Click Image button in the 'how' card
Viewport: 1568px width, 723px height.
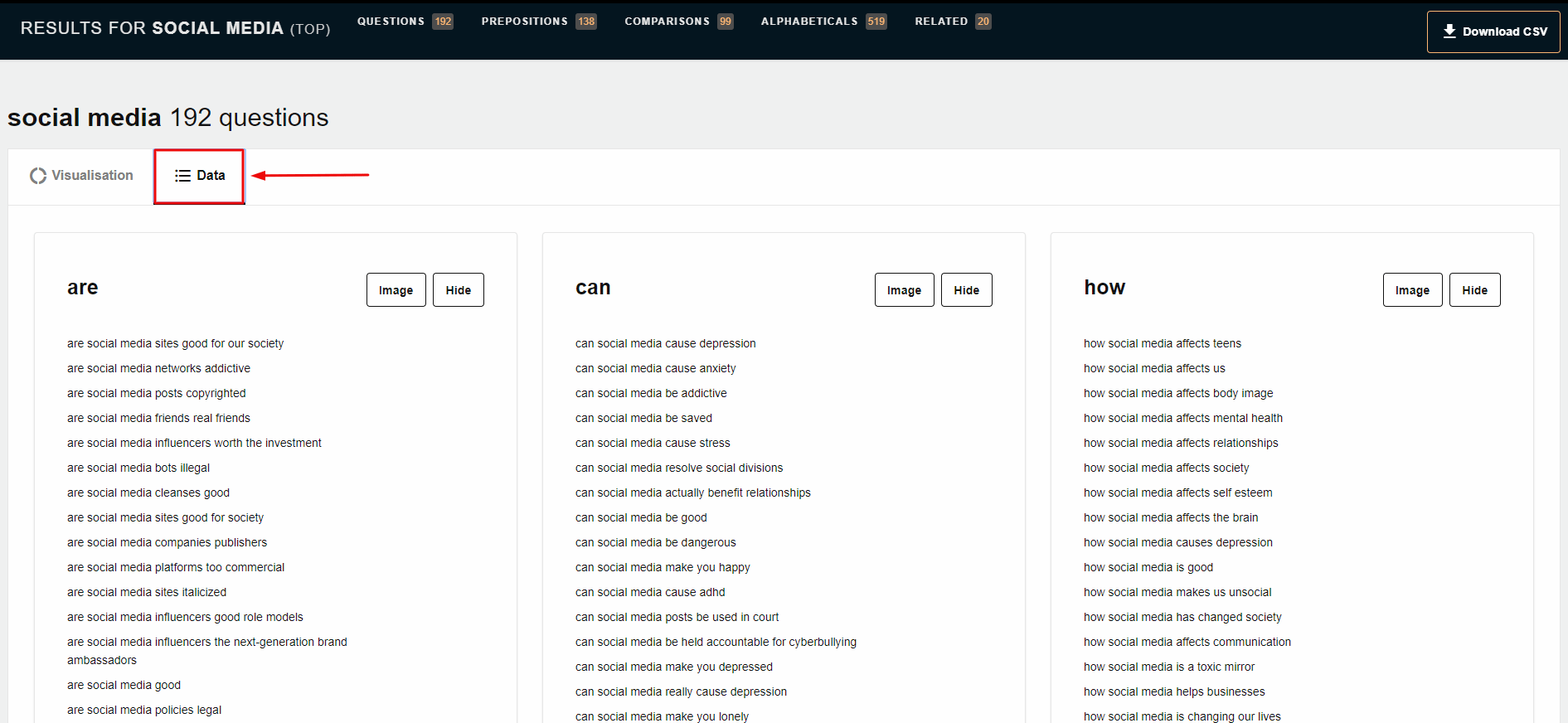click(x=1412, y=290)
